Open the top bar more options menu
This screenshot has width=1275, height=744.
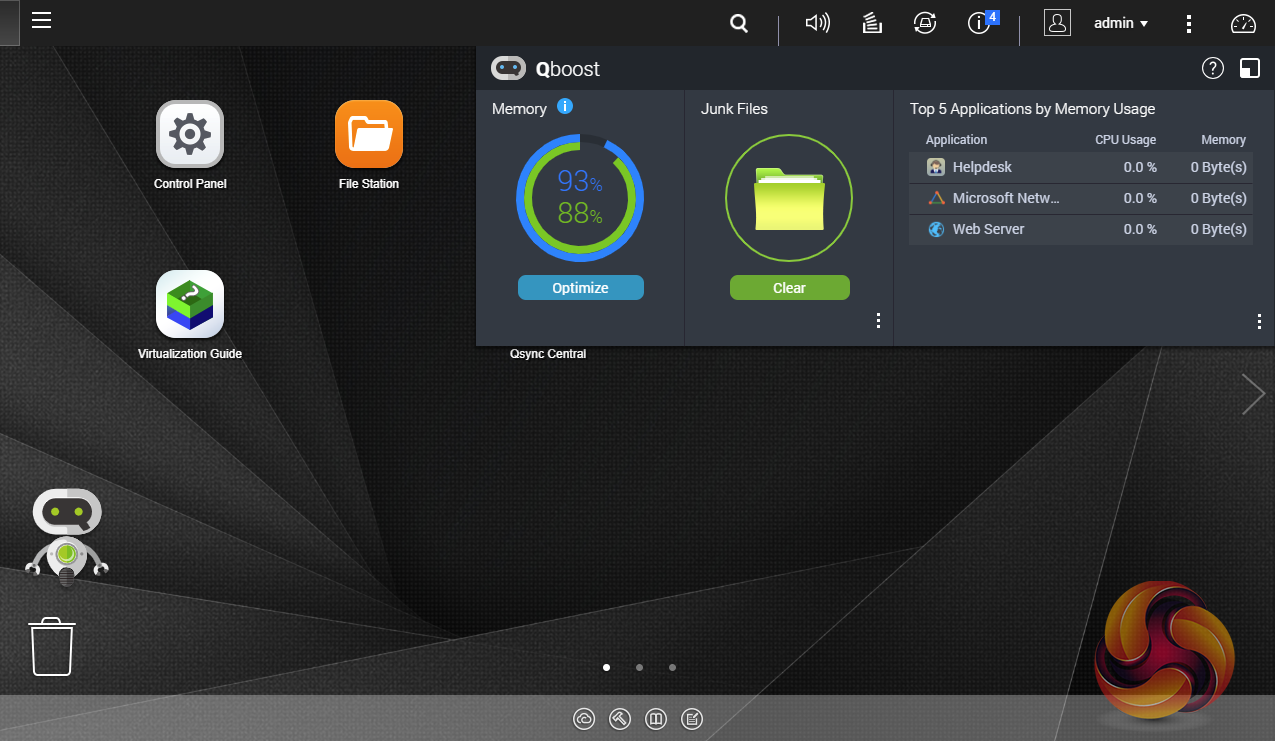1188,23
